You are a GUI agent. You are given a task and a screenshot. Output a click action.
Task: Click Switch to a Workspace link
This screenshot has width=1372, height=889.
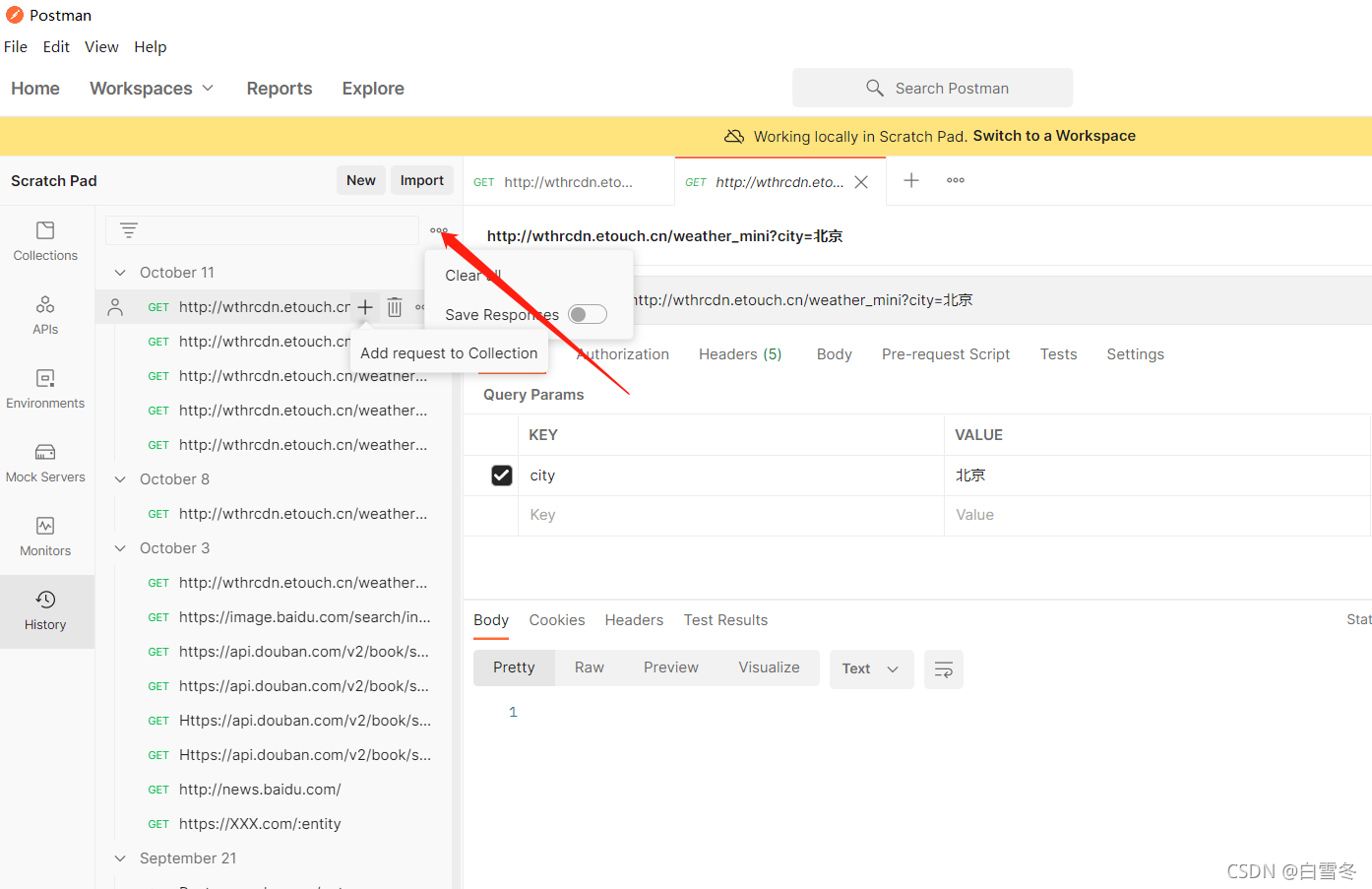point(1054,136)
